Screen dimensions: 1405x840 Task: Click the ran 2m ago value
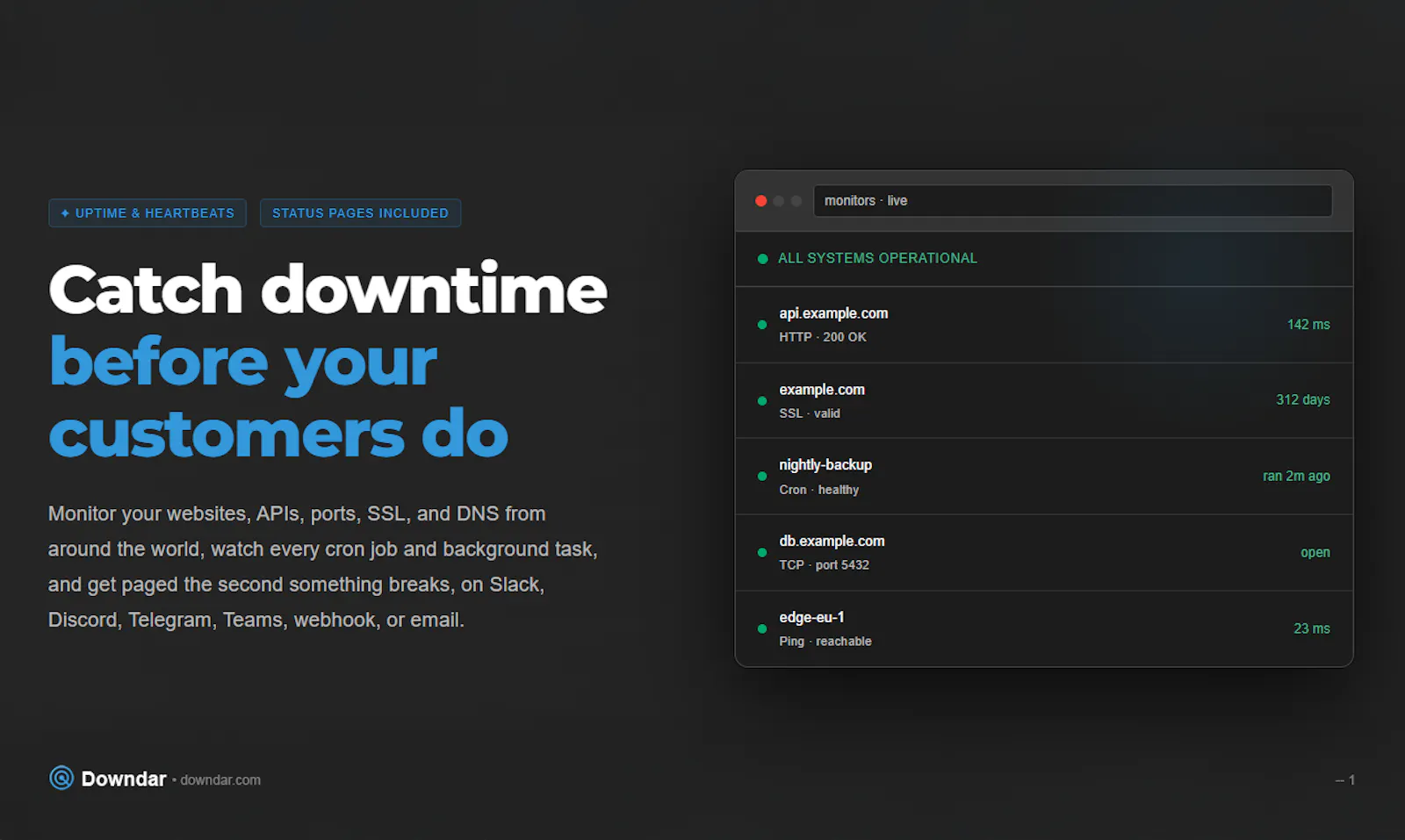[1296, 476]
